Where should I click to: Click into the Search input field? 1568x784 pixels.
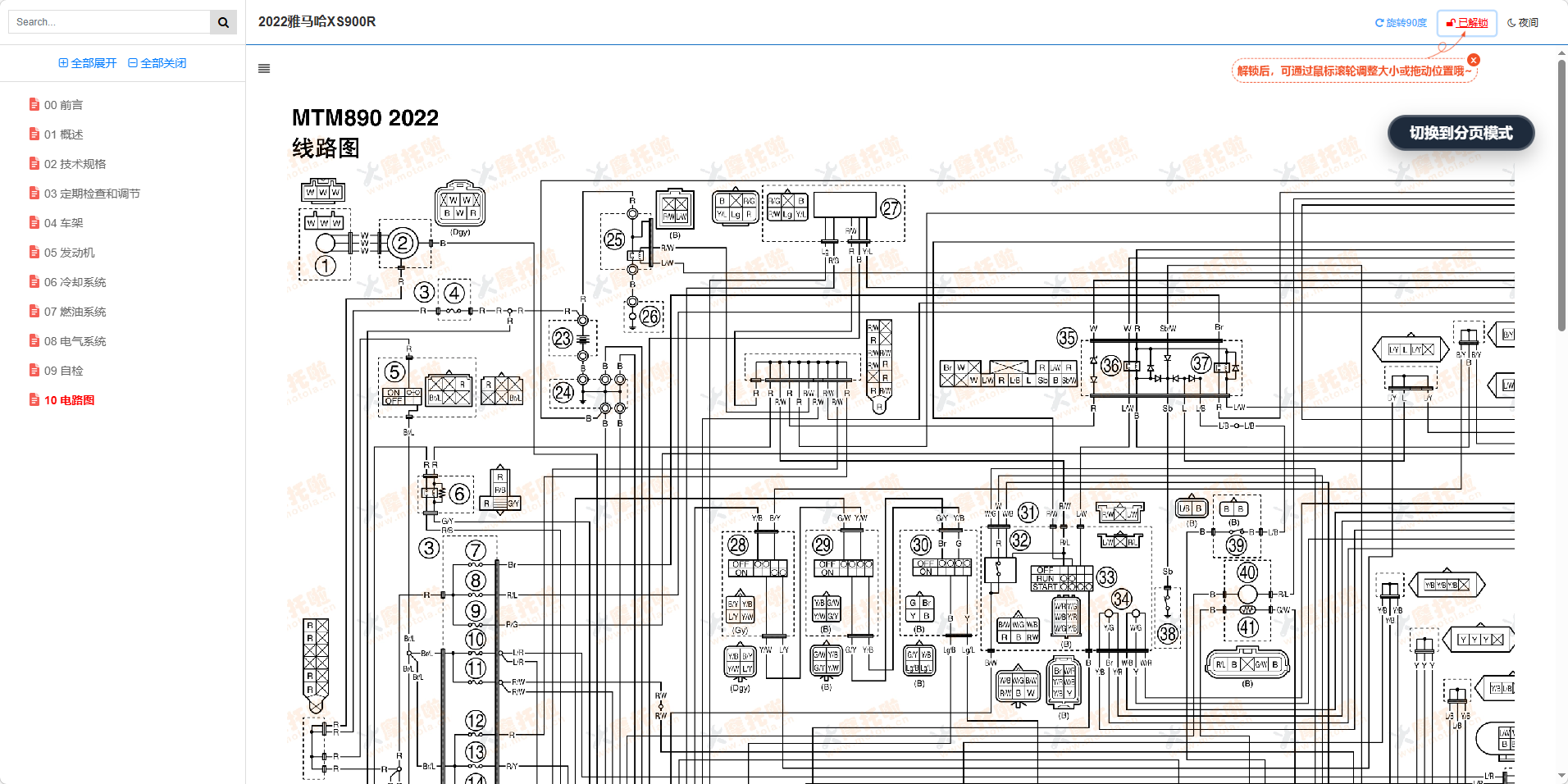pos(108,22)
